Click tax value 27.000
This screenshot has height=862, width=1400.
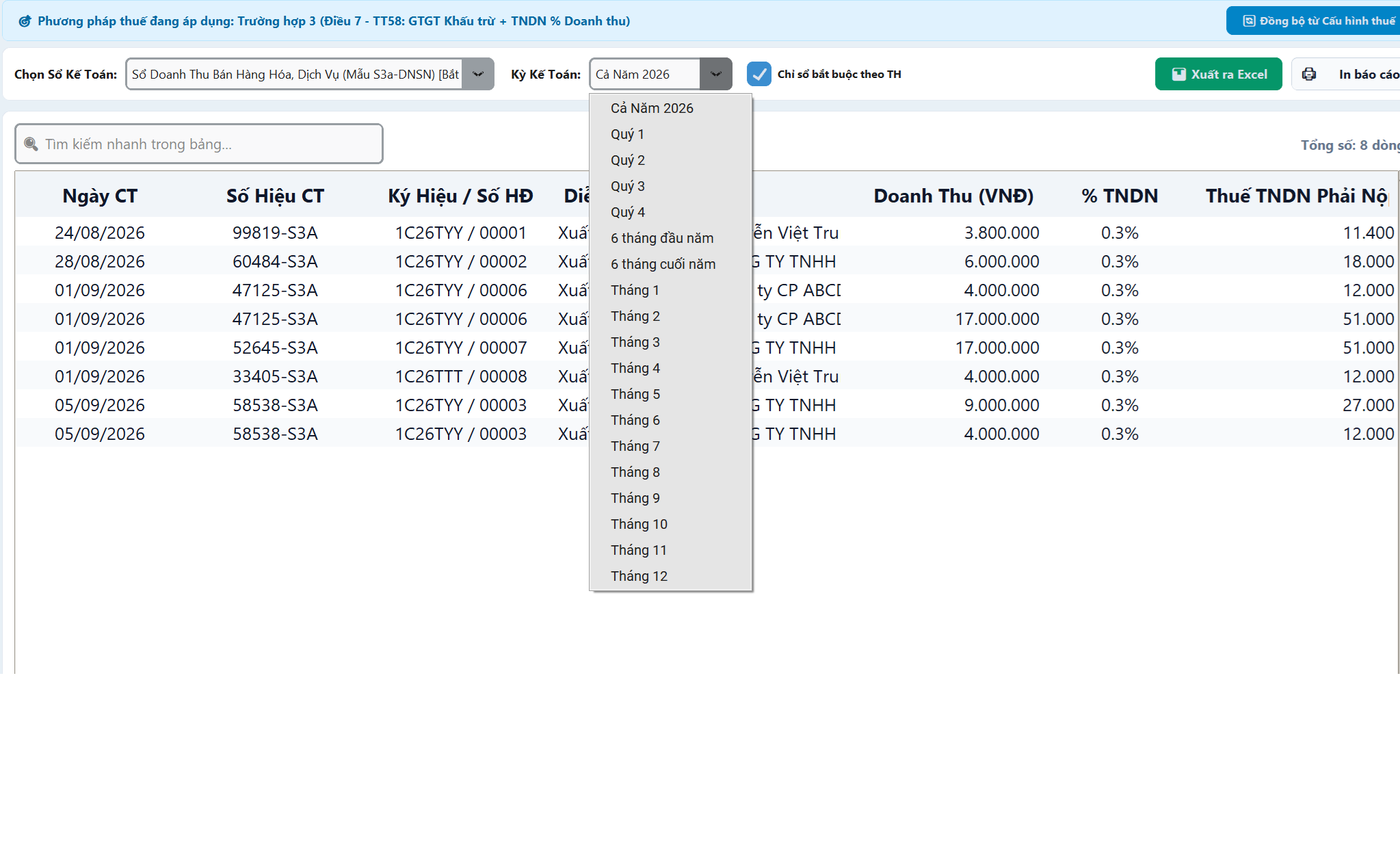[1369, 405]
